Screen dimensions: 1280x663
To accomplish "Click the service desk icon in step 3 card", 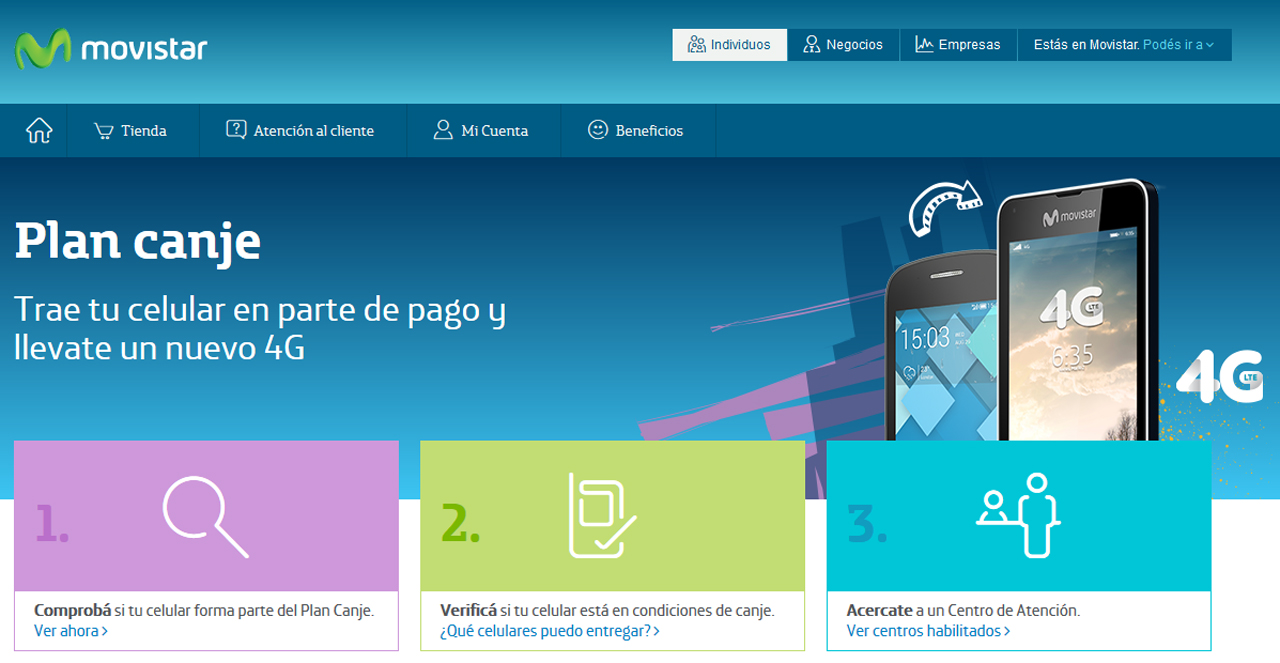I will point(1019,515).
